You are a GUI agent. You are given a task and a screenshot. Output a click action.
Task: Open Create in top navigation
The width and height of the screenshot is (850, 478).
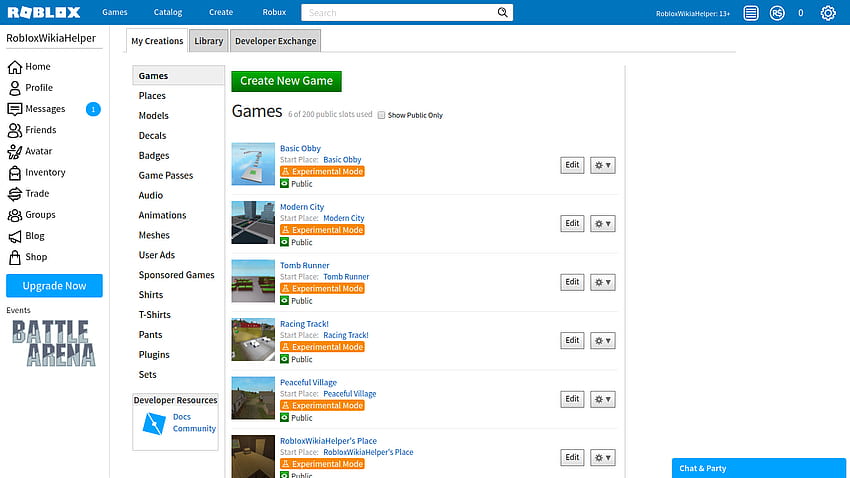pos(221,12)
